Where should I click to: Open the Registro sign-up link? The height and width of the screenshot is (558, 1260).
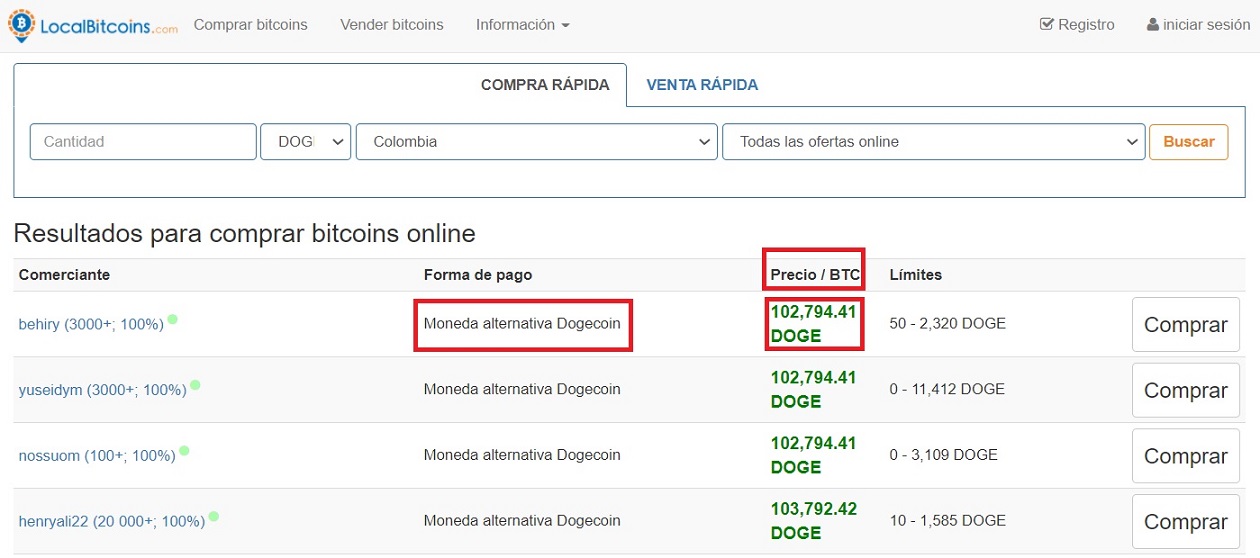tap(1077, 25)
